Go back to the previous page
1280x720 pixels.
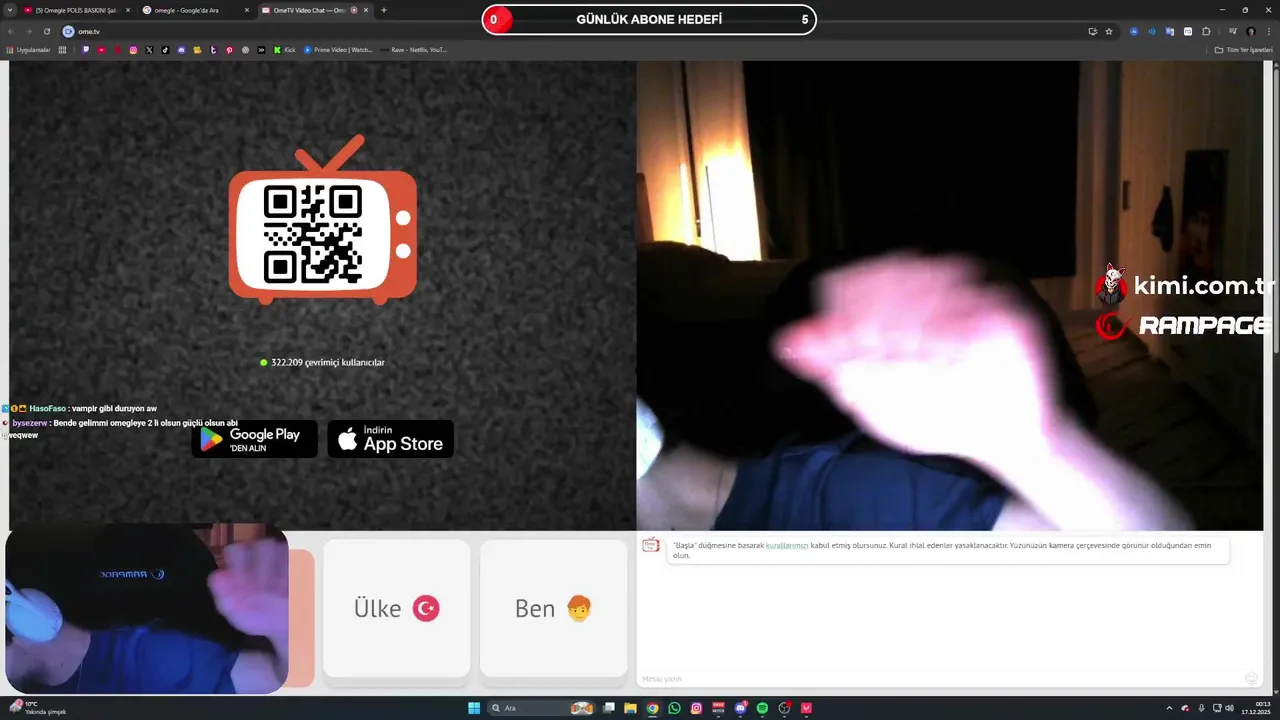(x=12, y=31)
